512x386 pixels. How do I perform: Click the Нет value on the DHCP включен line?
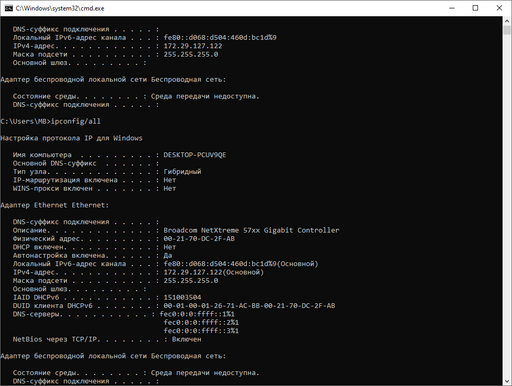[x=170, y=247]
